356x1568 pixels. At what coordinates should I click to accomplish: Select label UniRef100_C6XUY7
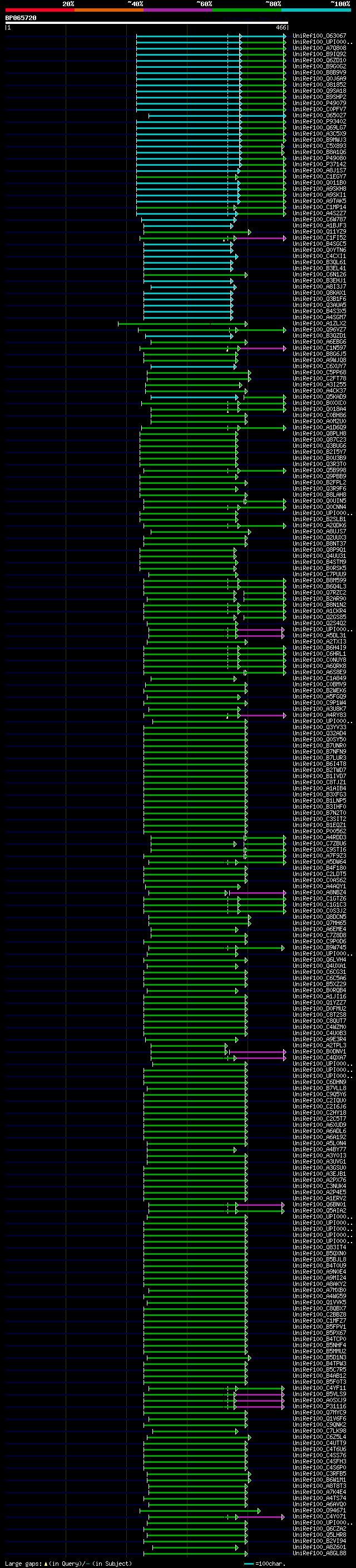(319, 367)
